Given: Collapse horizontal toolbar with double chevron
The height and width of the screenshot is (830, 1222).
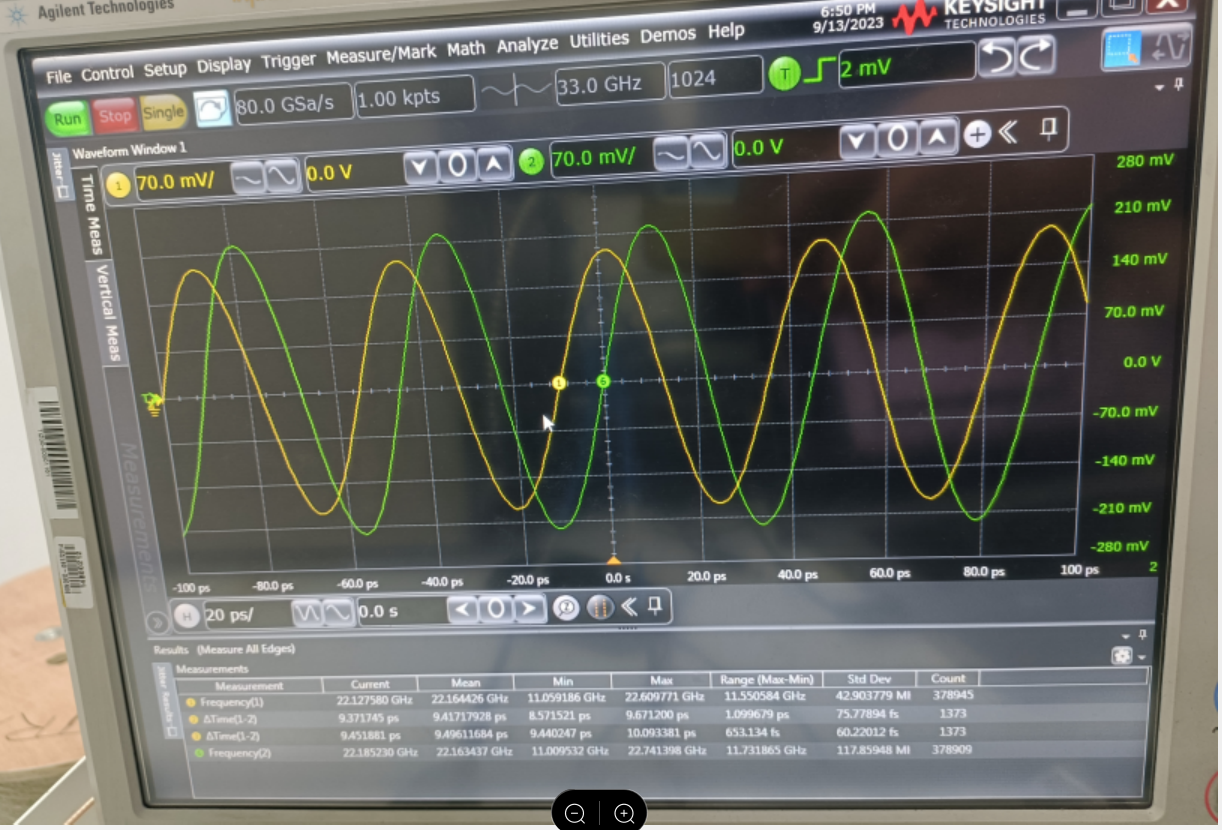Looking at the screenshot, I should 629,607.
